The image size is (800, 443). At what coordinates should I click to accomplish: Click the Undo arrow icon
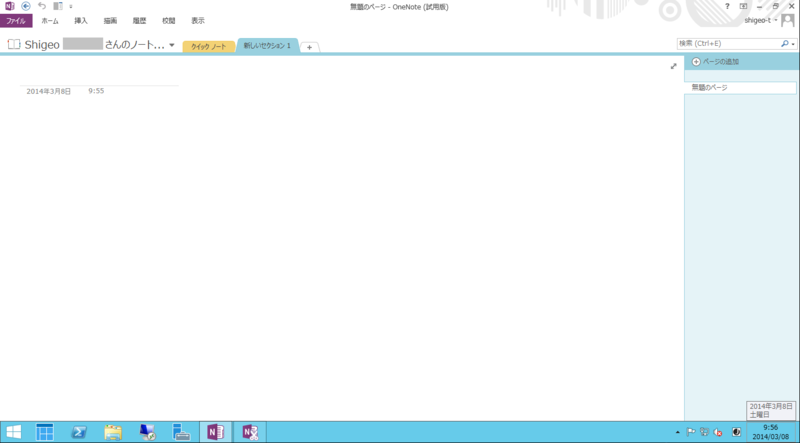point(42,6)
